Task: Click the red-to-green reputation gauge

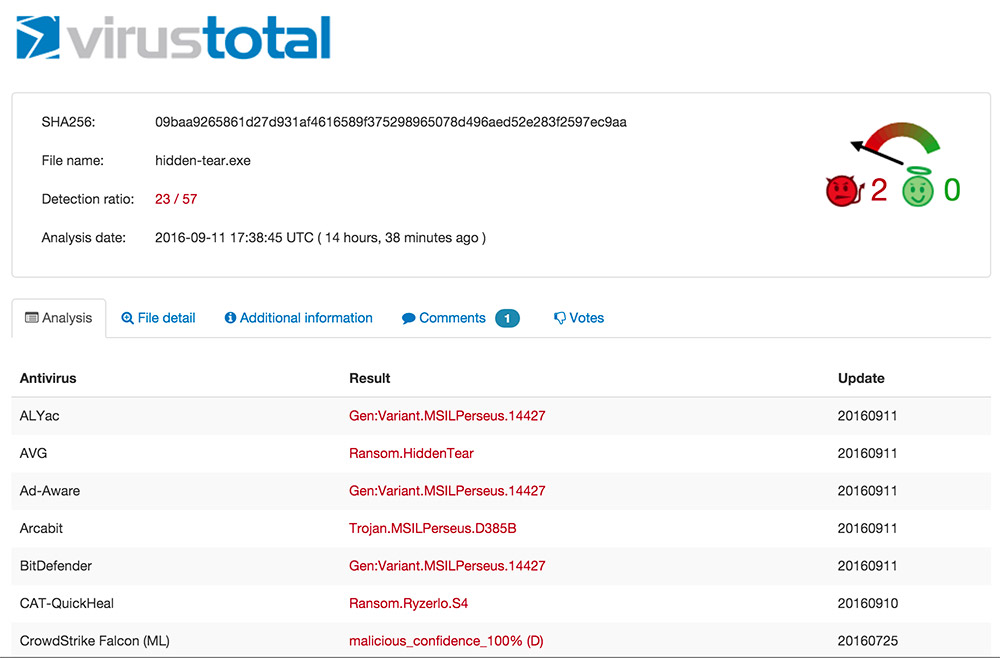Action: (895, 143)
